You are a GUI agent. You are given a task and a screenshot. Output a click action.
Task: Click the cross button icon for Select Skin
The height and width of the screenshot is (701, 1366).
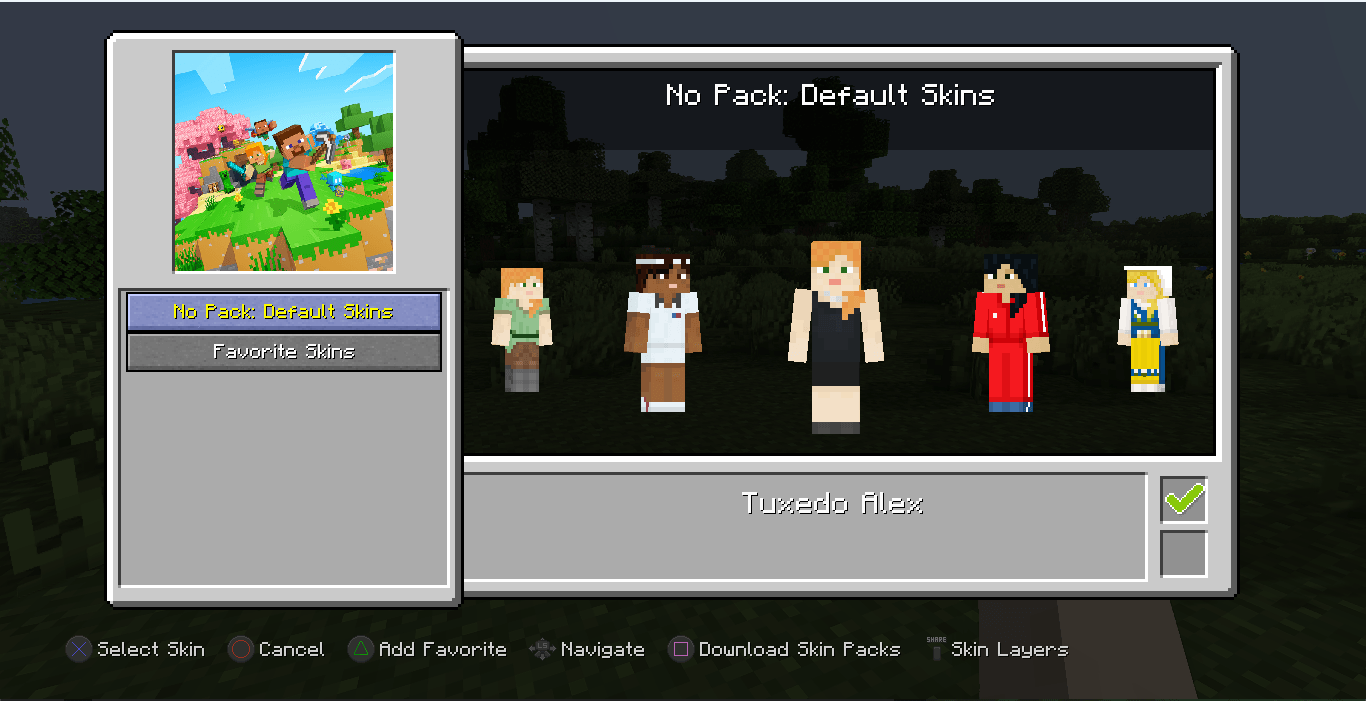point(79,649)
